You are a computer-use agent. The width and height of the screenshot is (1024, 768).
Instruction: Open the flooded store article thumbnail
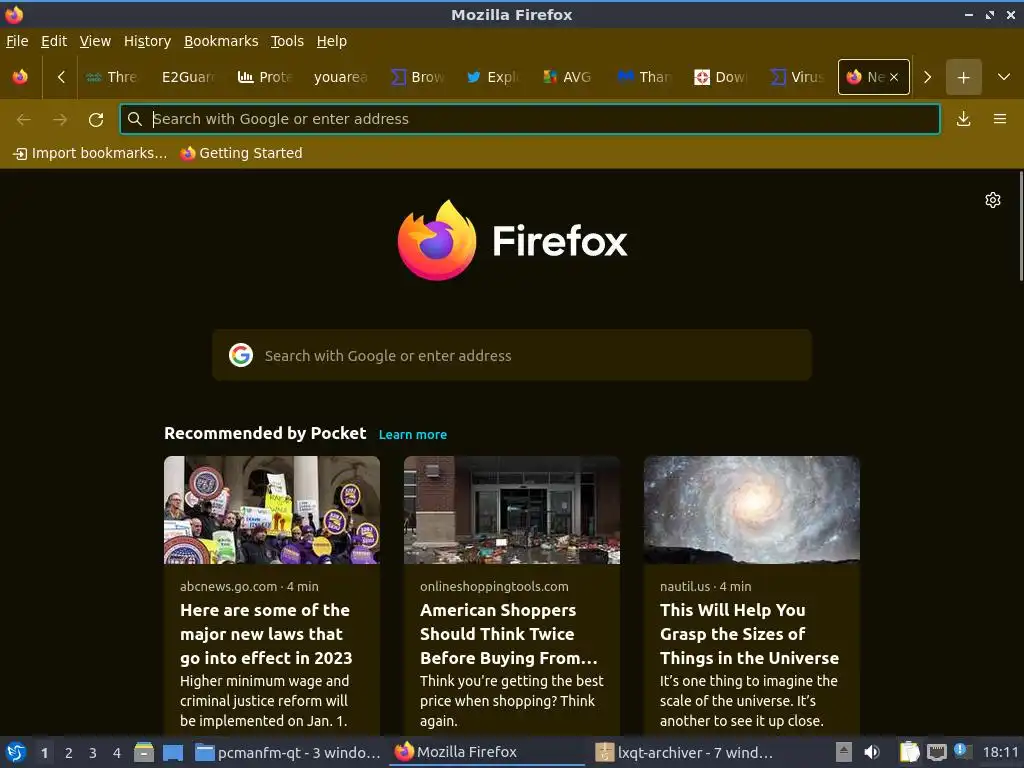point(512,509)
